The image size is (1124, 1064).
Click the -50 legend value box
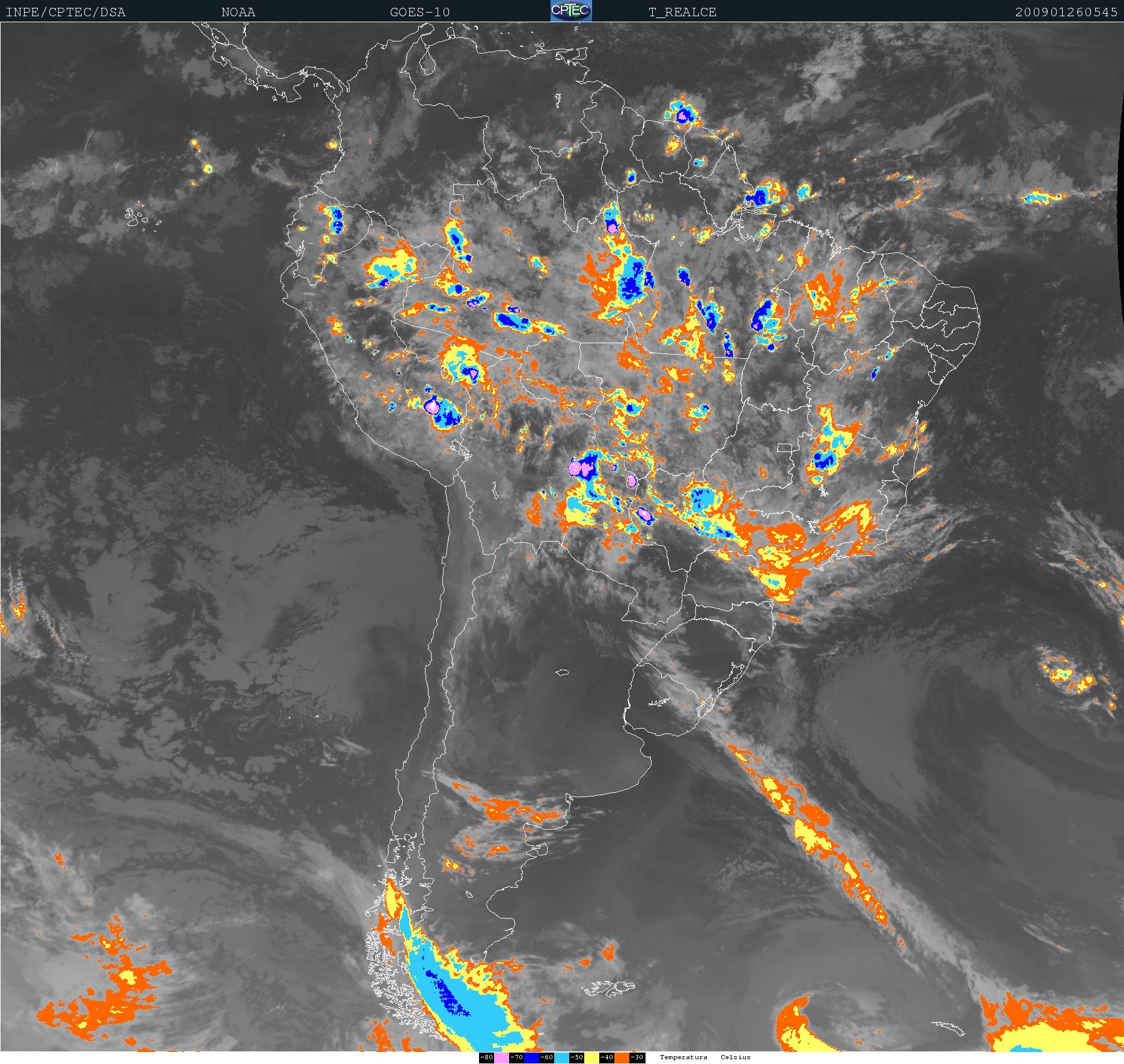(x=576, y=1057)
